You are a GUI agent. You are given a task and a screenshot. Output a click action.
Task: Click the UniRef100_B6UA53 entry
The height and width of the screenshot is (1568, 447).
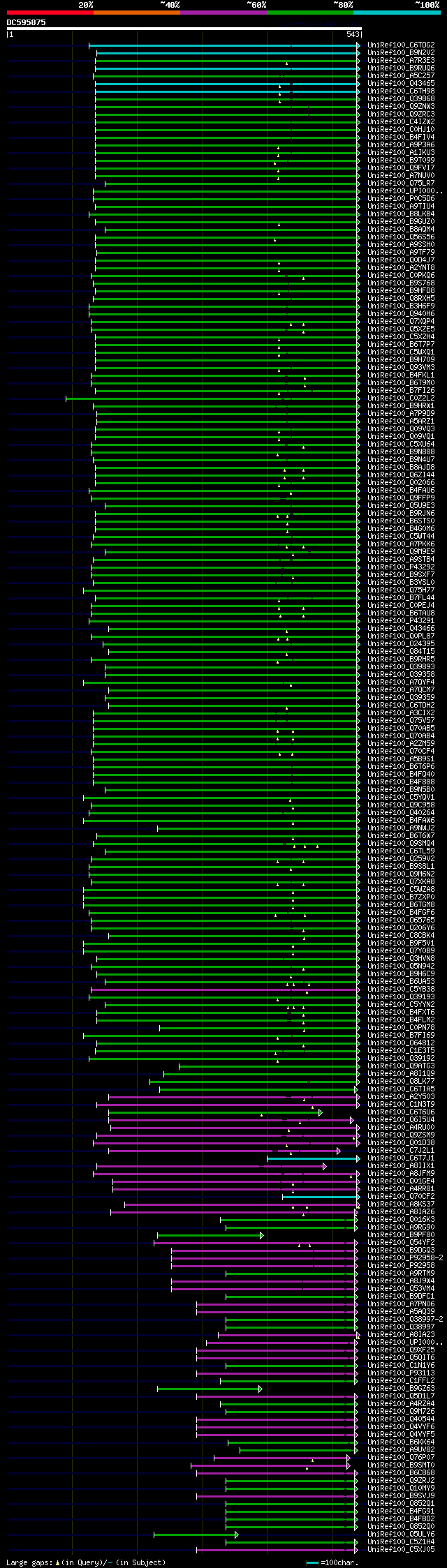(401, 982)
